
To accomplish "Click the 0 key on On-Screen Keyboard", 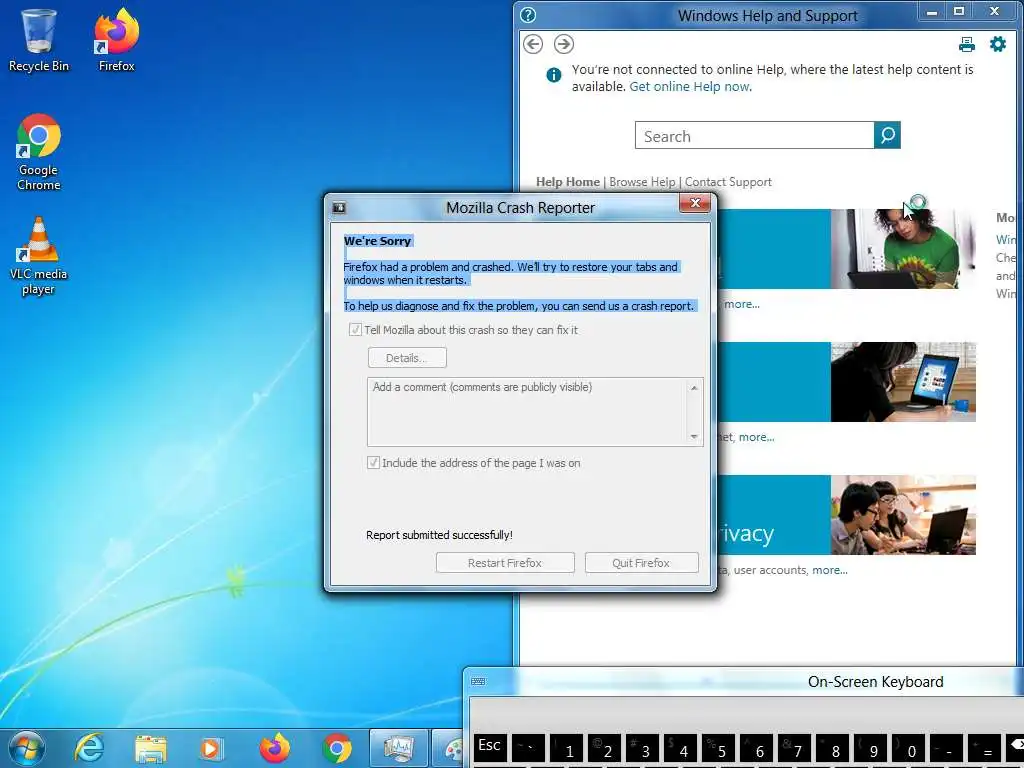I will (907, 748).
